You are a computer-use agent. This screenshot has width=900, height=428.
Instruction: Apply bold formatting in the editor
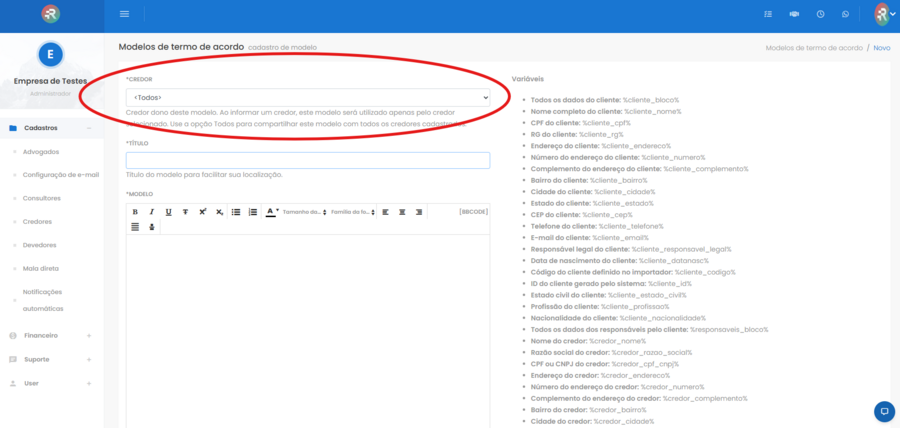click(x=135, y=212)
